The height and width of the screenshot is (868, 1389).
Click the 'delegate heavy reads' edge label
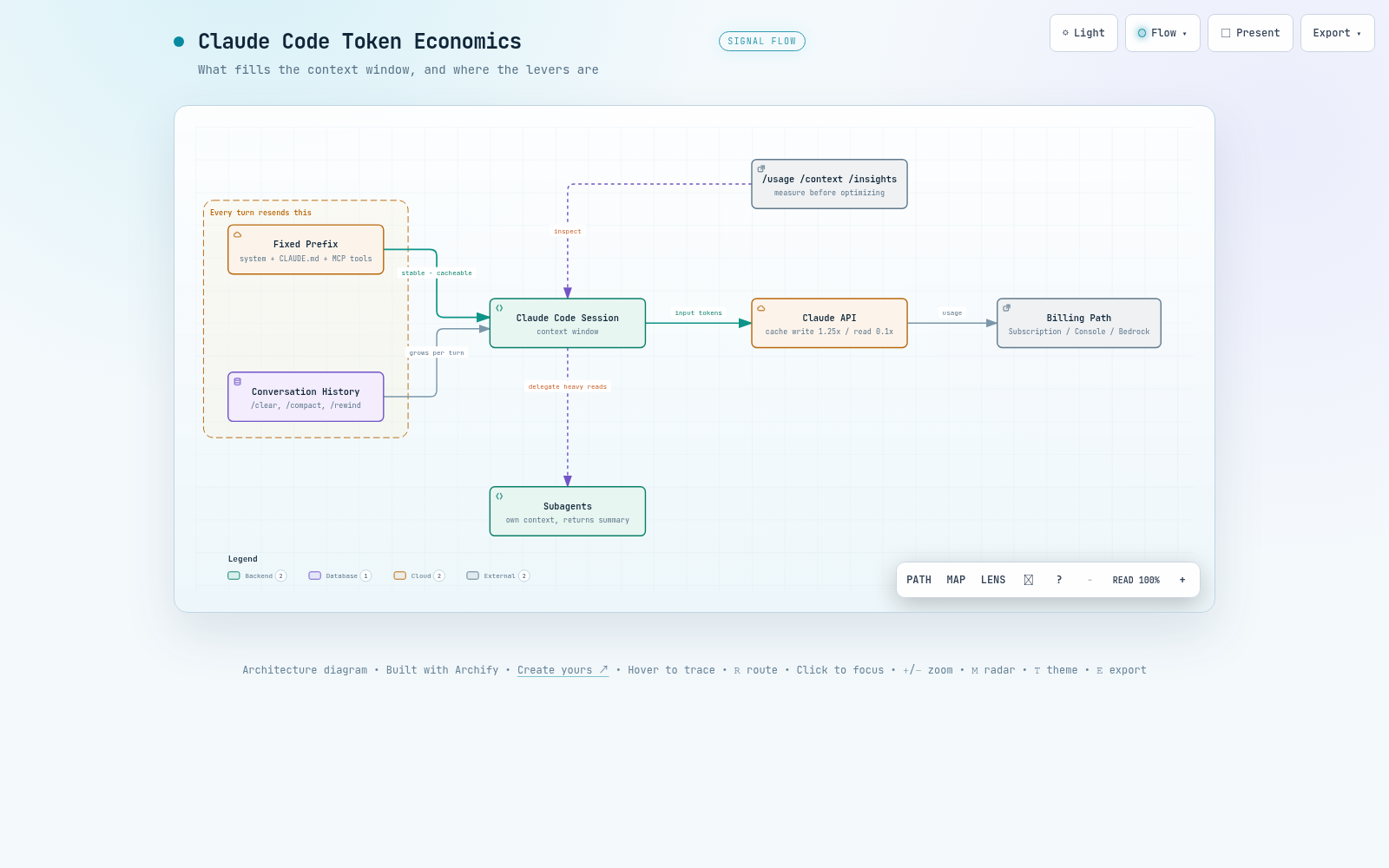pyautogui.click(x=568, y=387)
